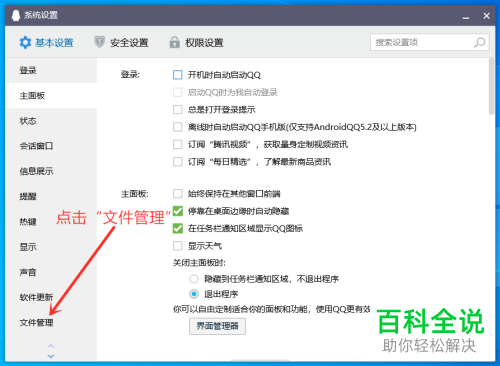500x366 pixels.
Task: Click sidebar scroll-down chevron
Action: point(51,356)
